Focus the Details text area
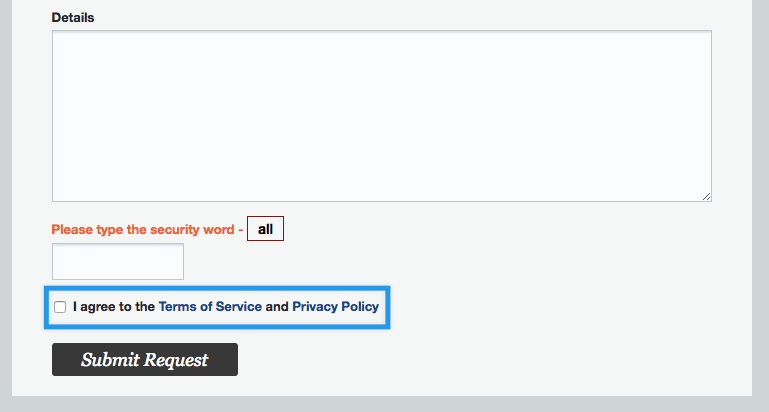This screenshot has width=769, height=412. (x=382, y=116)
